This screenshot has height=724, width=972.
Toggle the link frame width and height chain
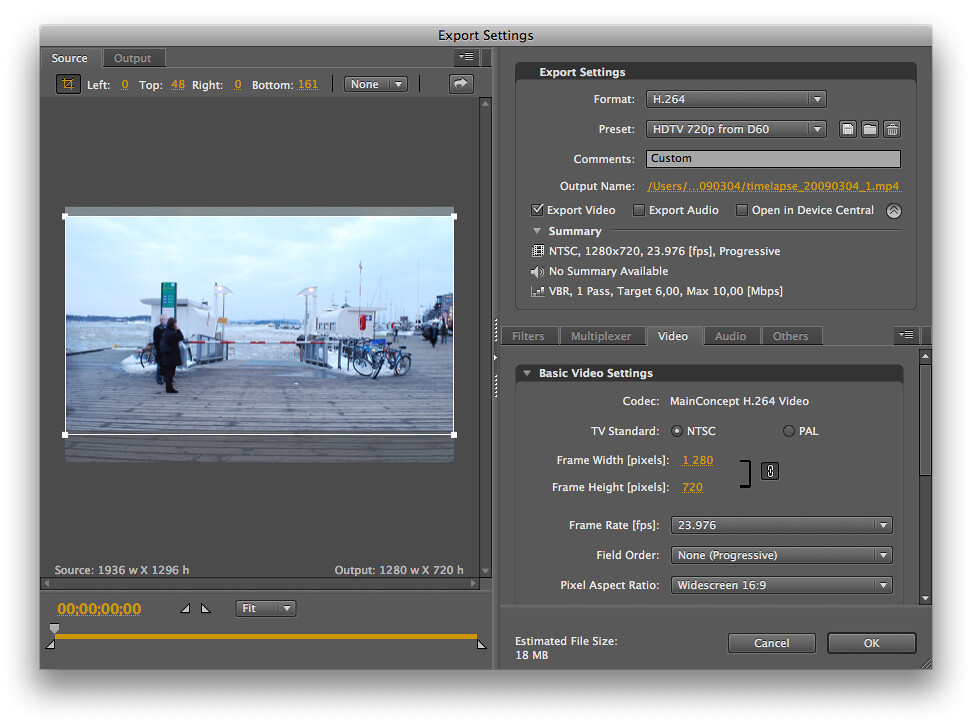coord(769,470)
